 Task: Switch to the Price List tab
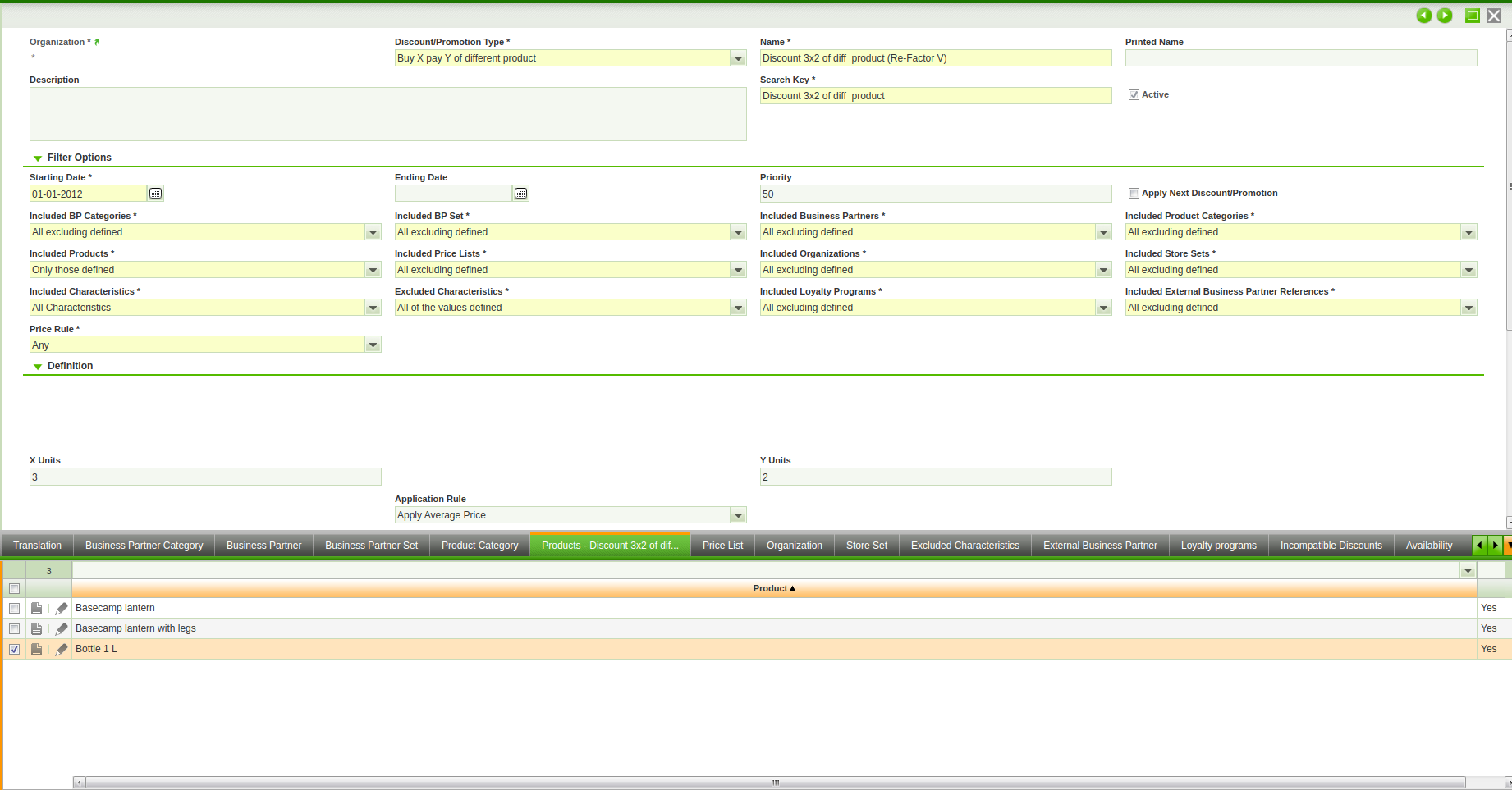(x=722, y=546)
